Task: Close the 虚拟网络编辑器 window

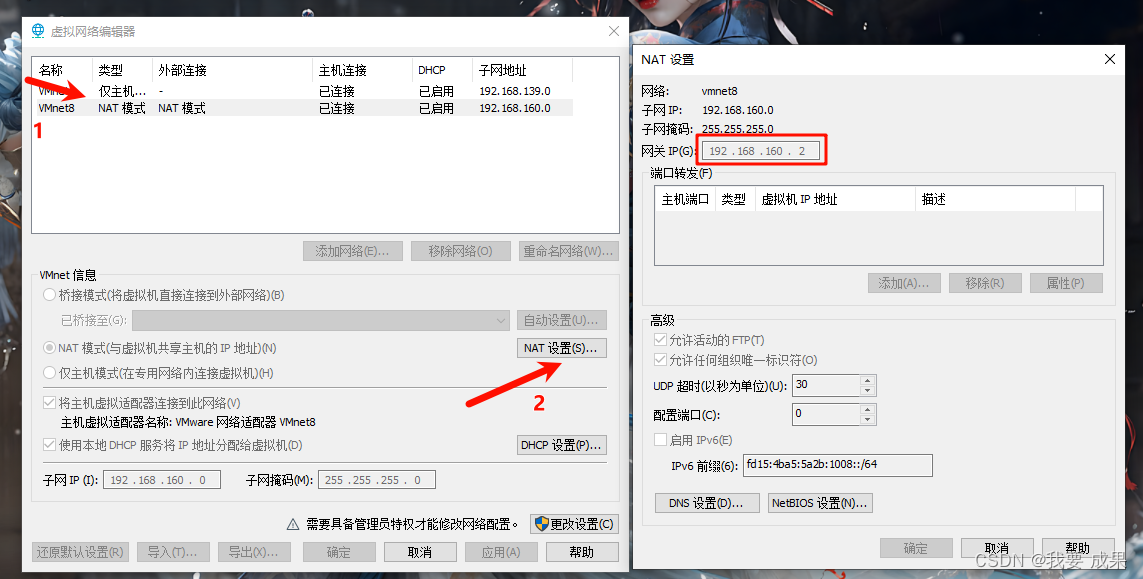Action: tap(613, 31)
